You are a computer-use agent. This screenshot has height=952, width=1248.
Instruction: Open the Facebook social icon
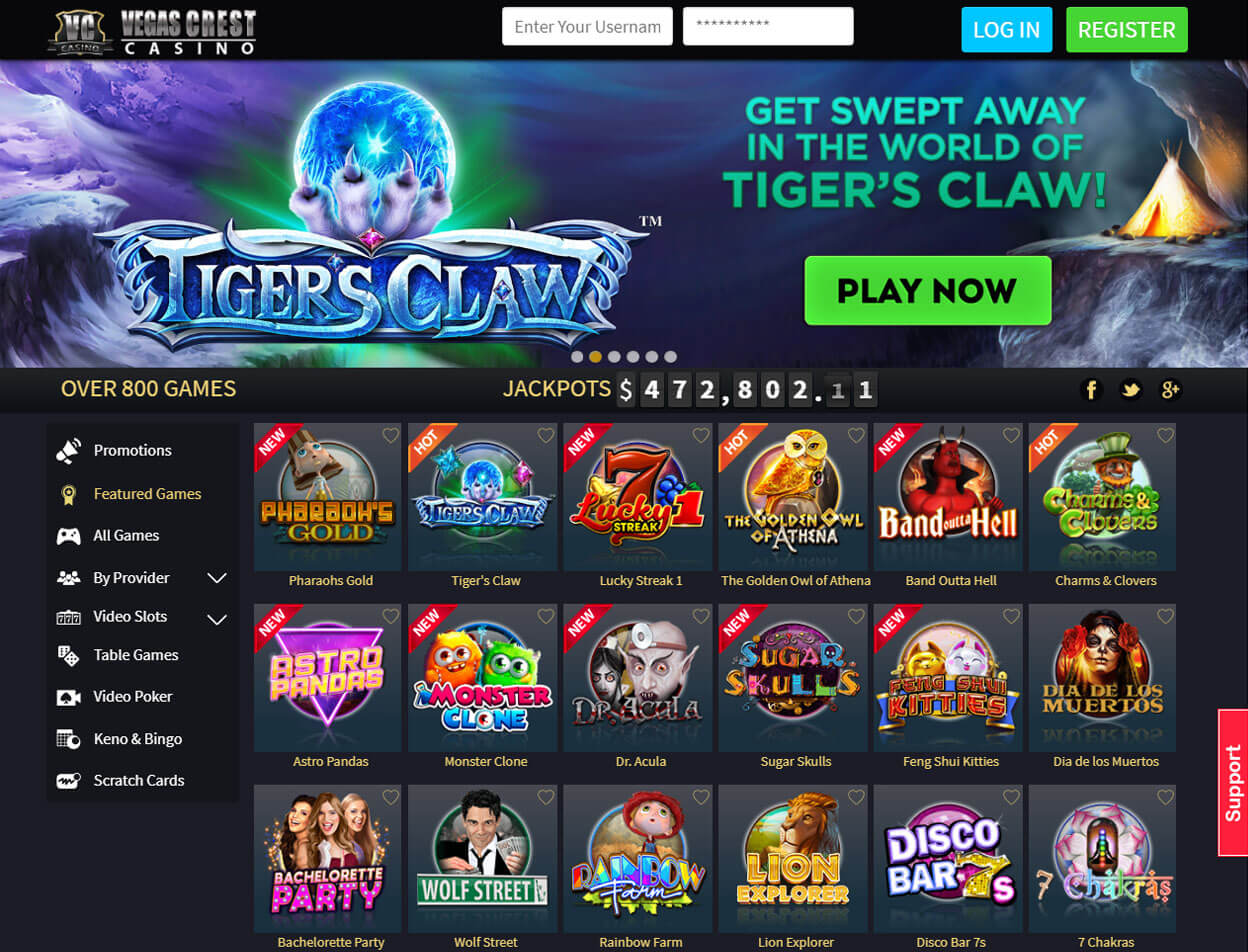pyautogui.click(x=1091, y=390)
